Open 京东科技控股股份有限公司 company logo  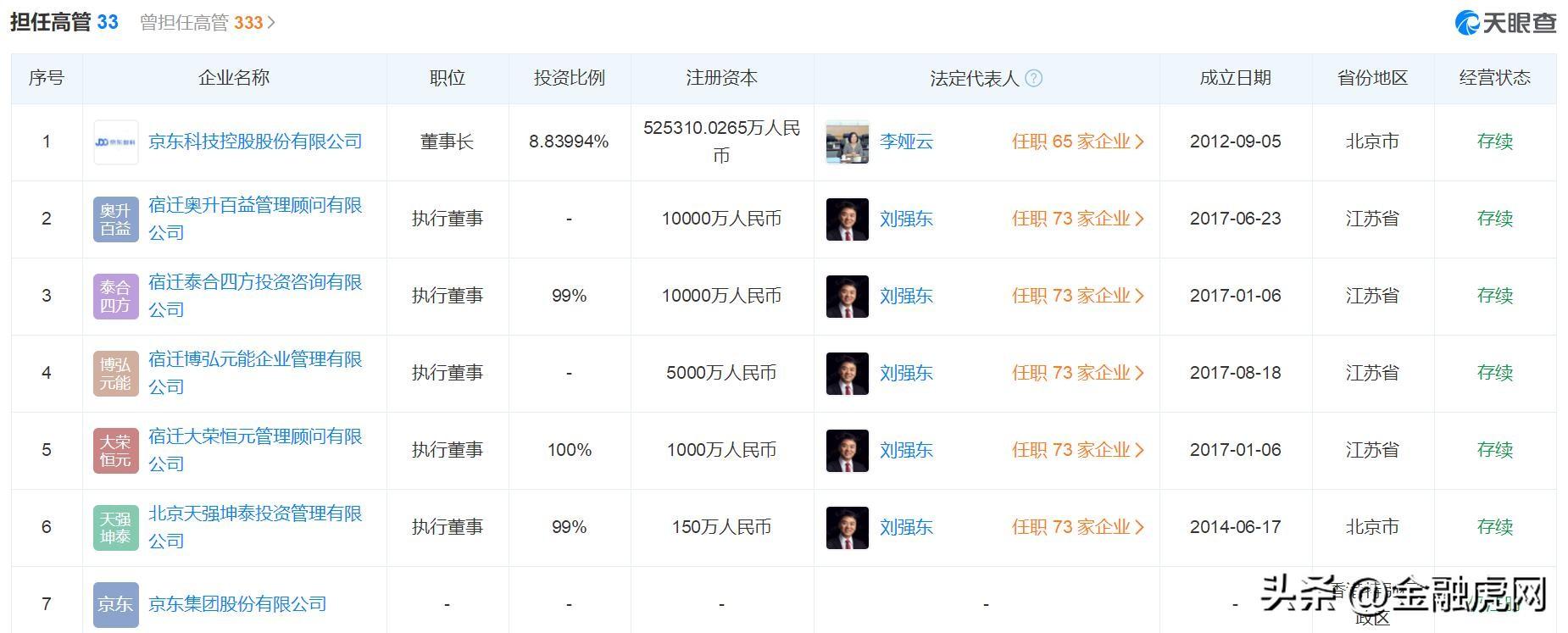tap(115, 142)
